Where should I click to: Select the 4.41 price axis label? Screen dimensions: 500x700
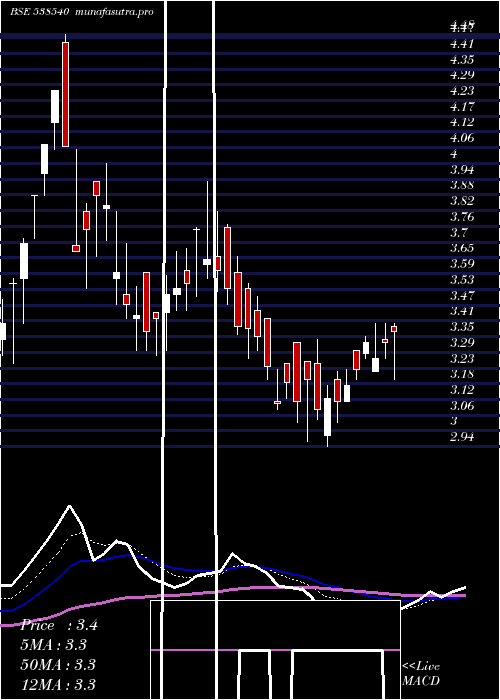(462, 44)
